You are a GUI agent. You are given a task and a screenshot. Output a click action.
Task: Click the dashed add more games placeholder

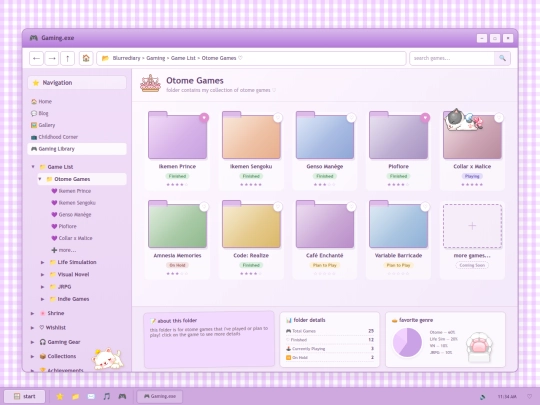coord(472,226)
